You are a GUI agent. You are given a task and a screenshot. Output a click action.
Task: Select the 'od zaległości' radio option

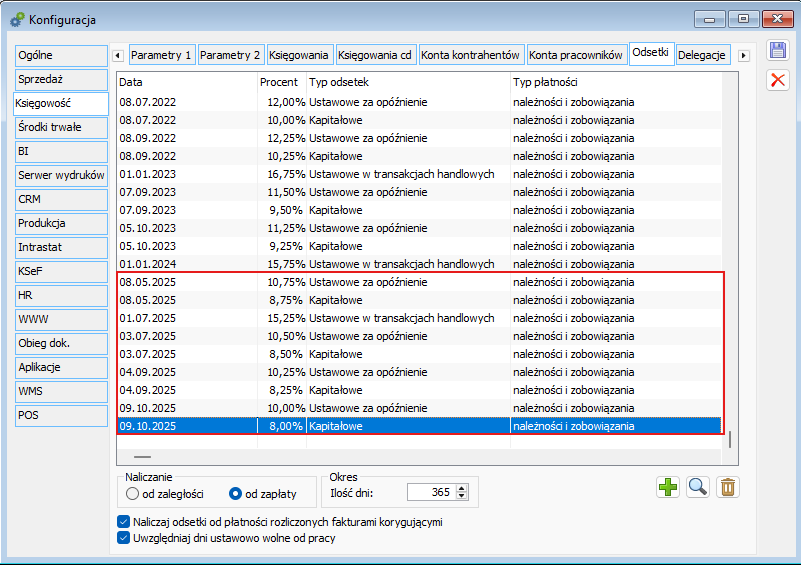(x=132, y=493)
